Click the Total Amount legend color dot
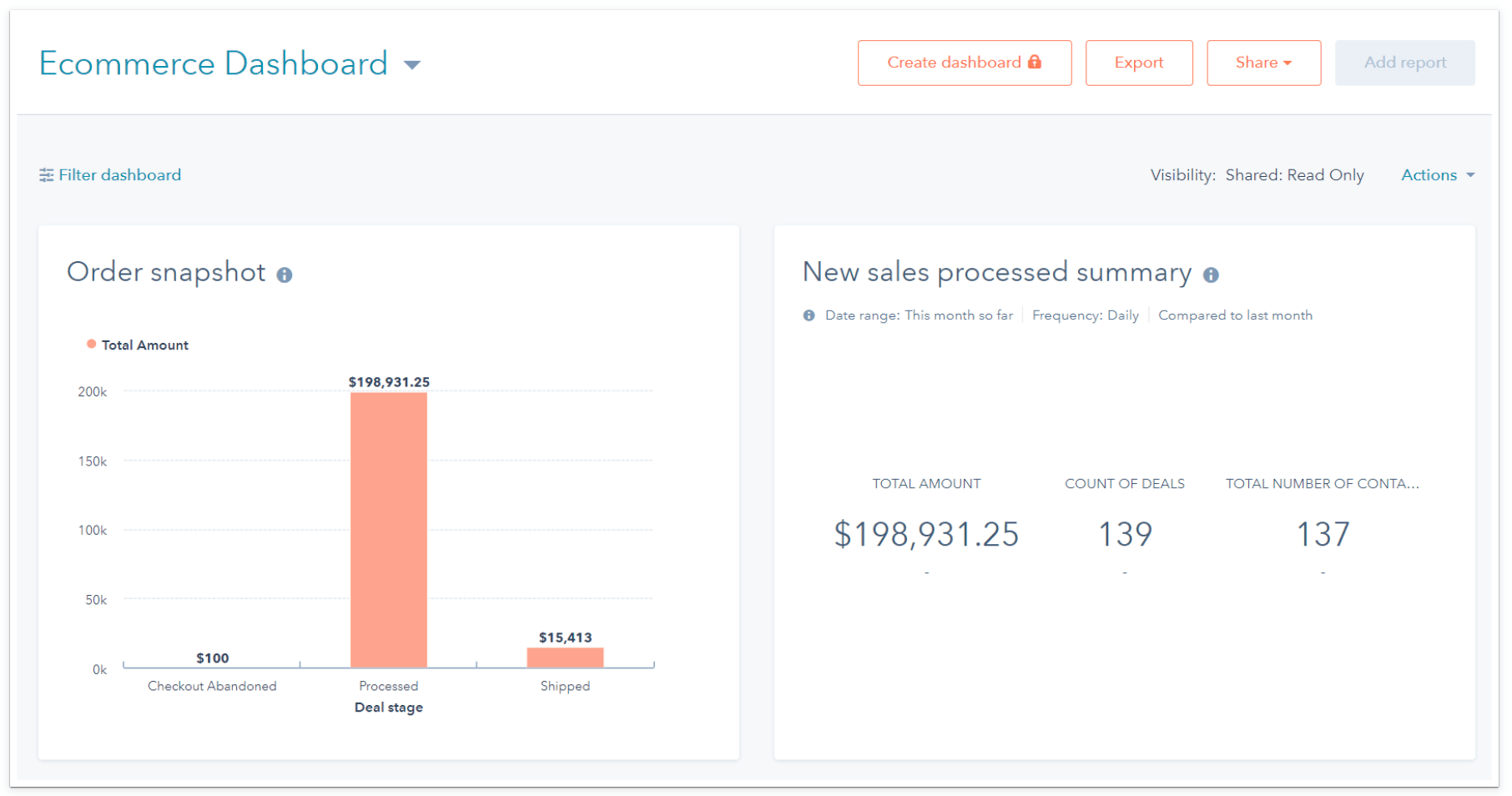This screenshot has width=1512, height=796. click(x=92, y=345)
